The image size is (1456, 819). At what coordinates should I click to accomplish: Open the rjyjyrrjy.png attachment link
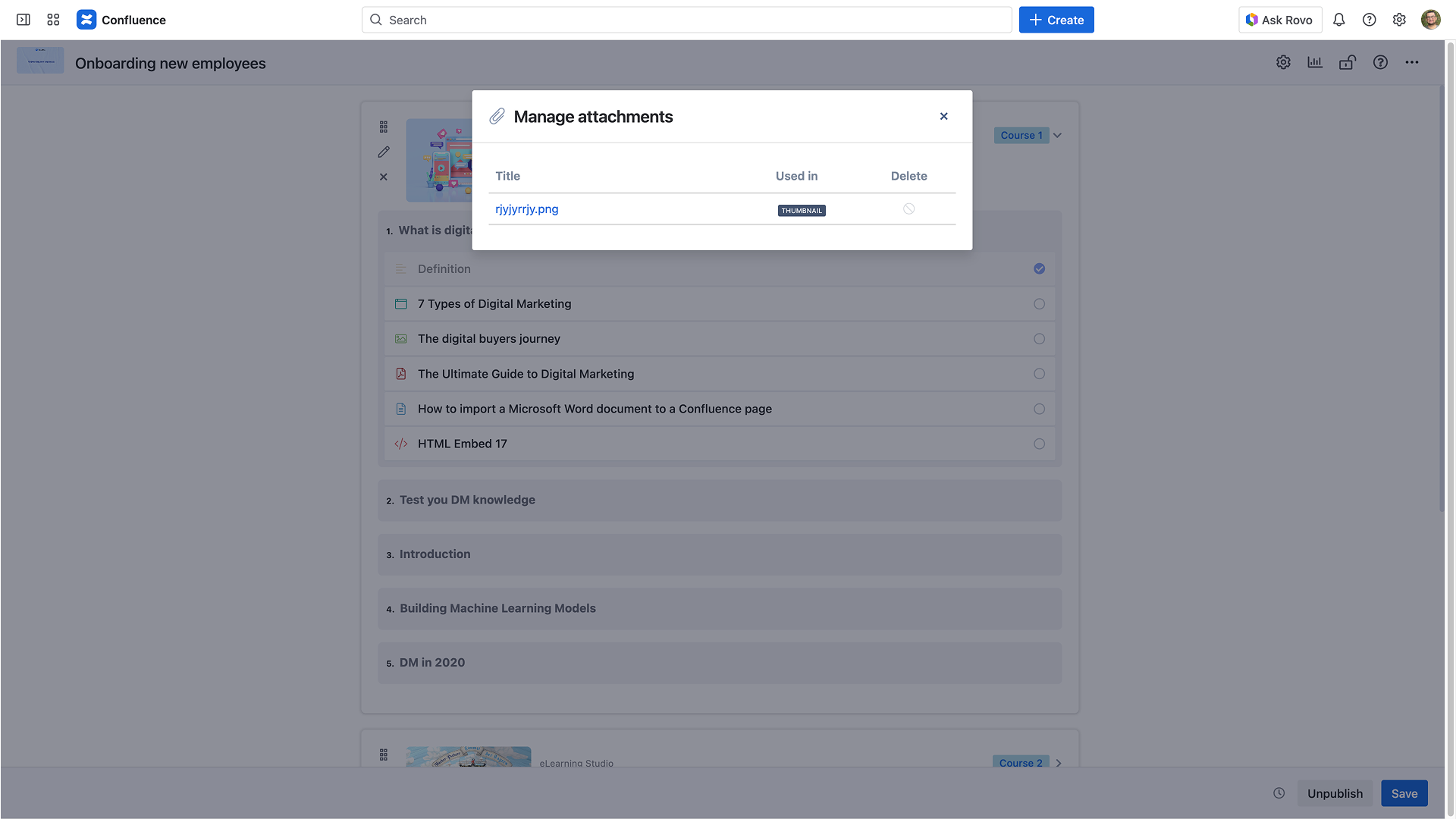click(x=526, y=209)
